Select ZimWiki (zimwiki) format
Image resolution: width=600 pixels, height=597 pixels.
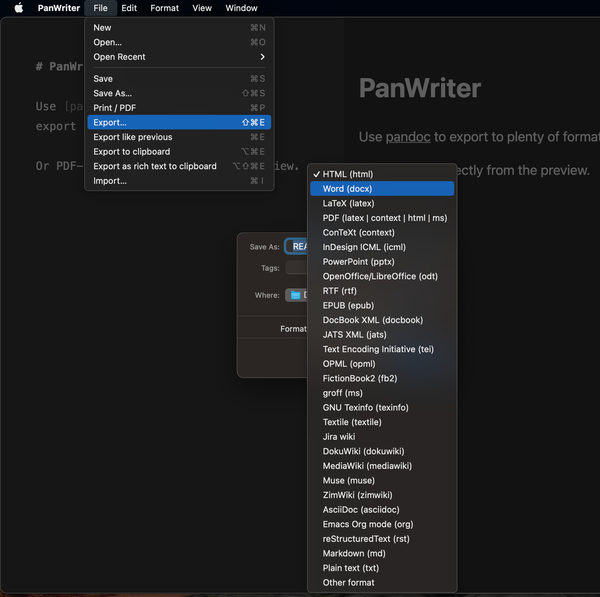tap(382, 495)
